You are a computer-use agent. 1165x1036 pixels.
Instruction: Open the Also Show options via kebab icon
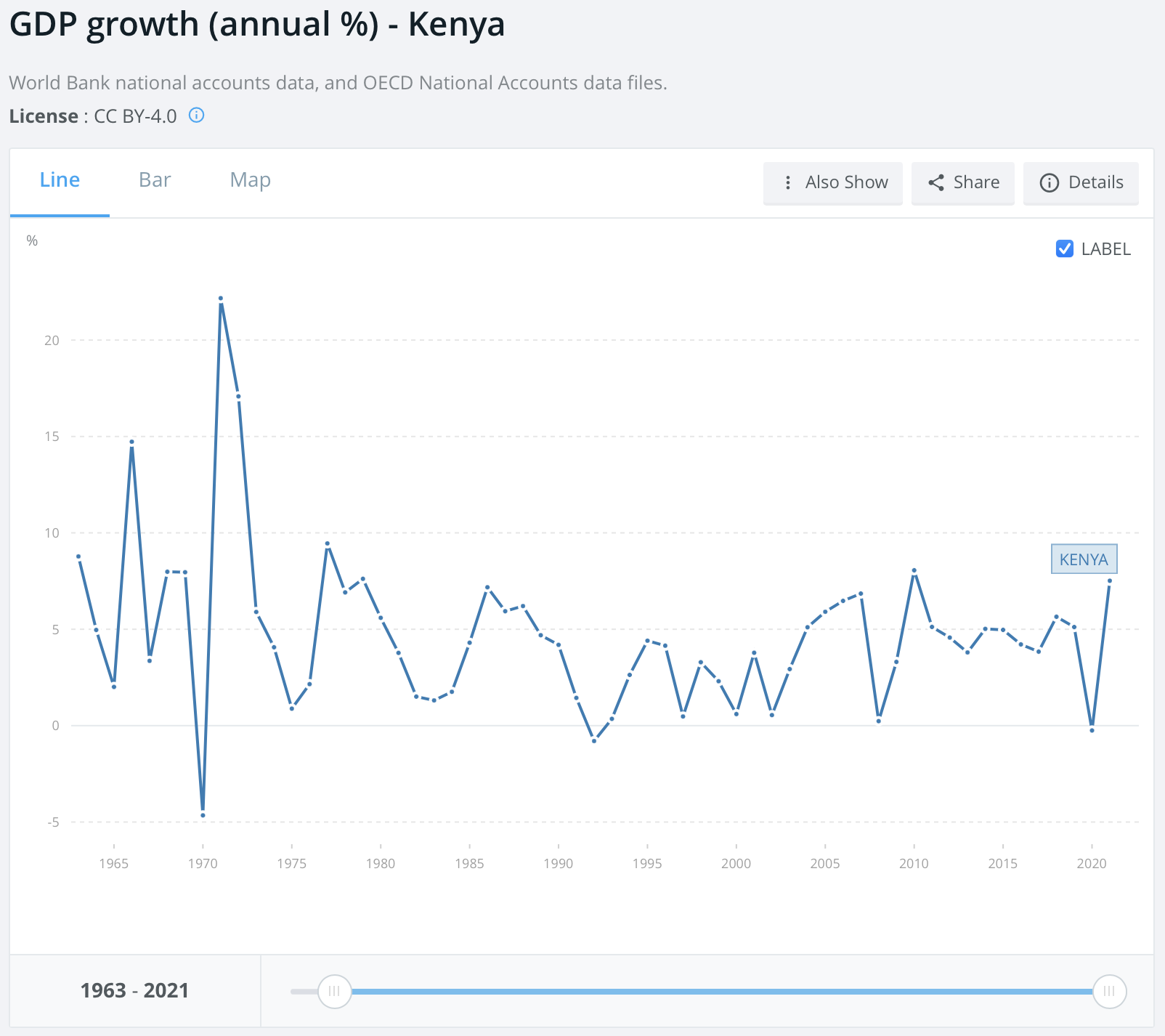pos(788,183)
